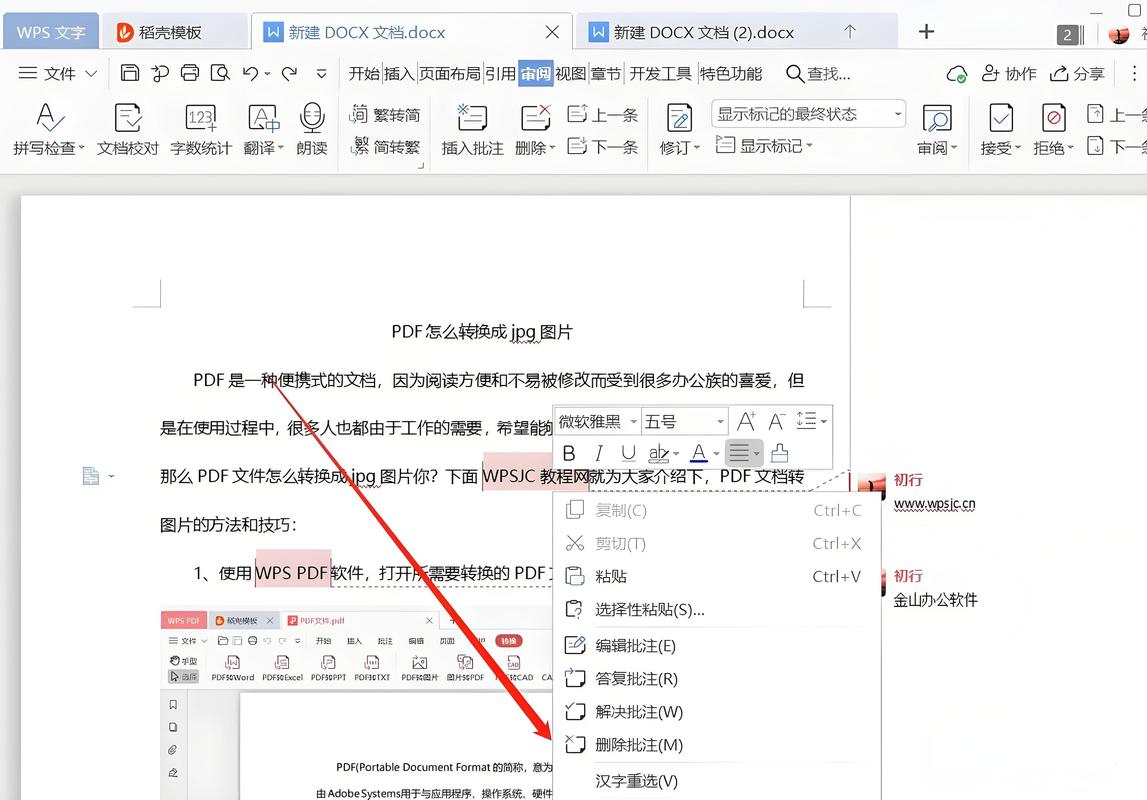1147x800 pixels.
Task: Choose 解决批注(W) from context menu
Action: point(717,712)
